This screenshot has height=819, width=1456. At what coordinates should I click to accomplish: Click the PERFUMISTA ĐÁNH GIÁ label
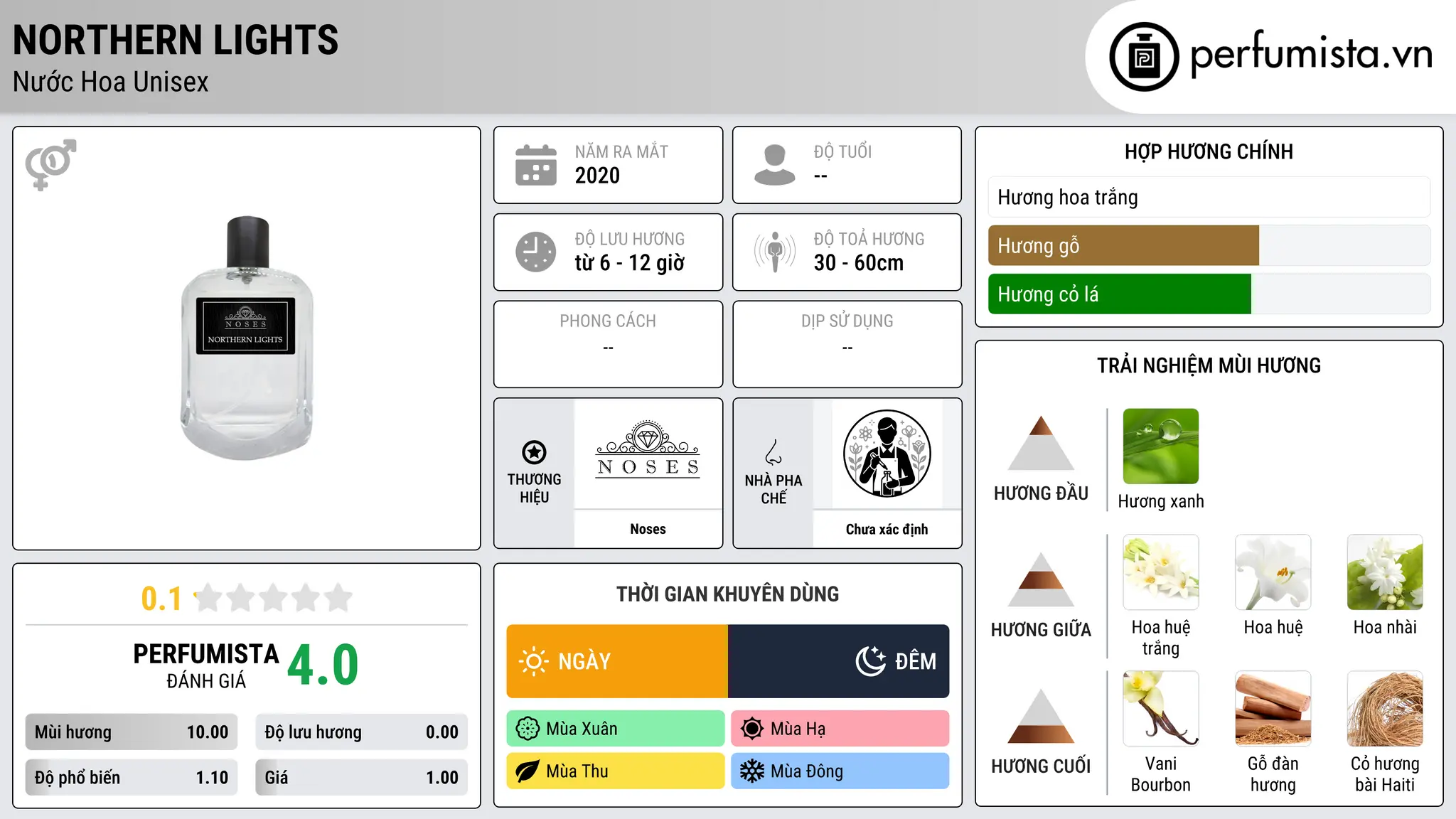206,666
